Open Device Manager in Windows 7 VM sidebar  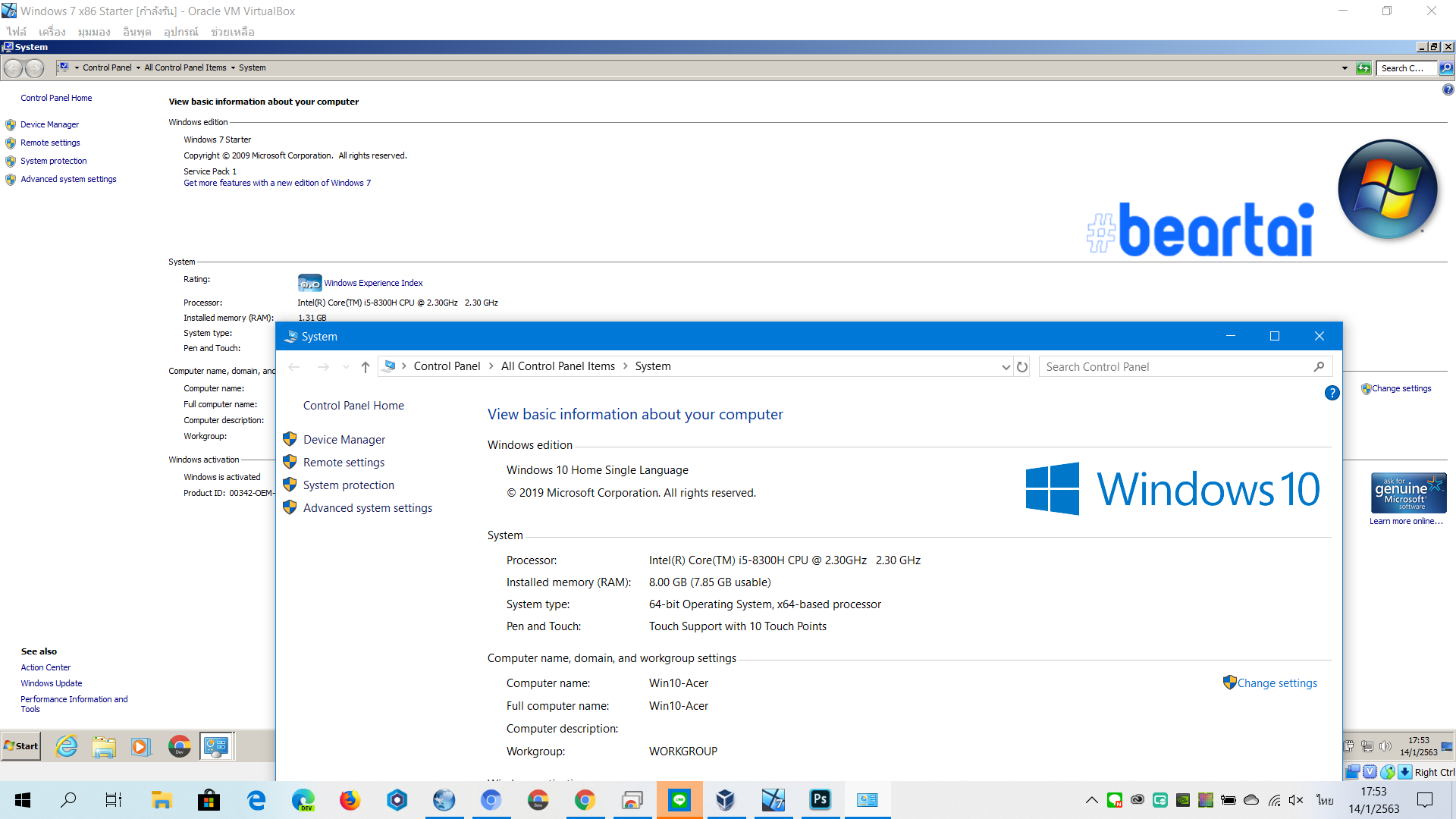coord(49,124)
